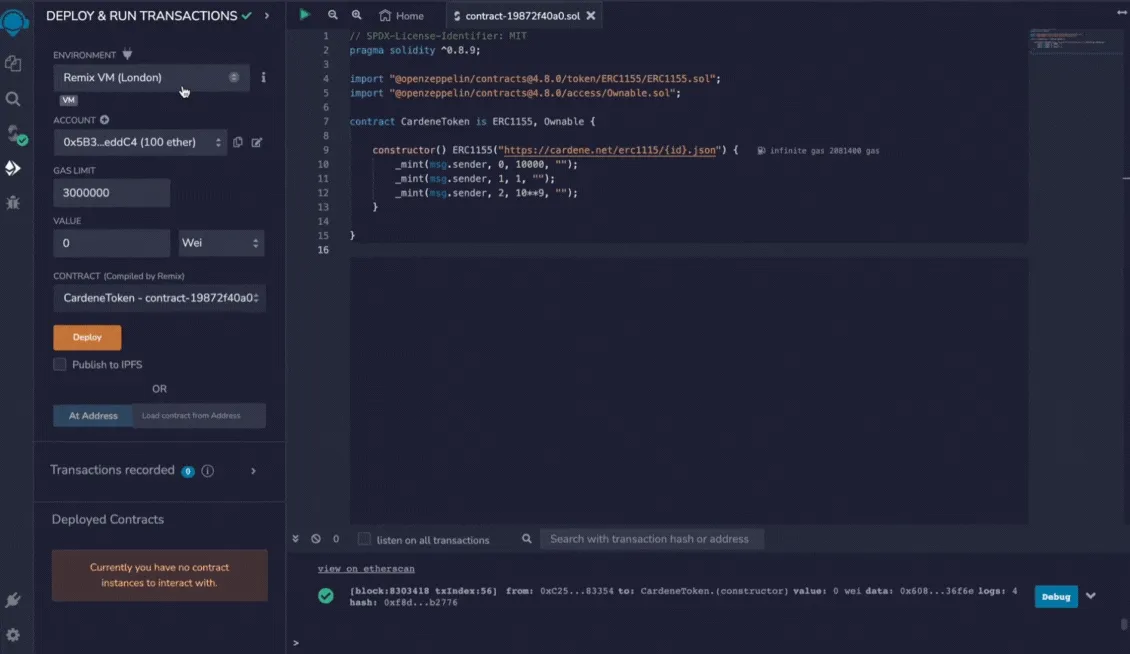The image size is (1130, 654).
Task: Click the Debug button in terminal
Action: point(1056,596)
